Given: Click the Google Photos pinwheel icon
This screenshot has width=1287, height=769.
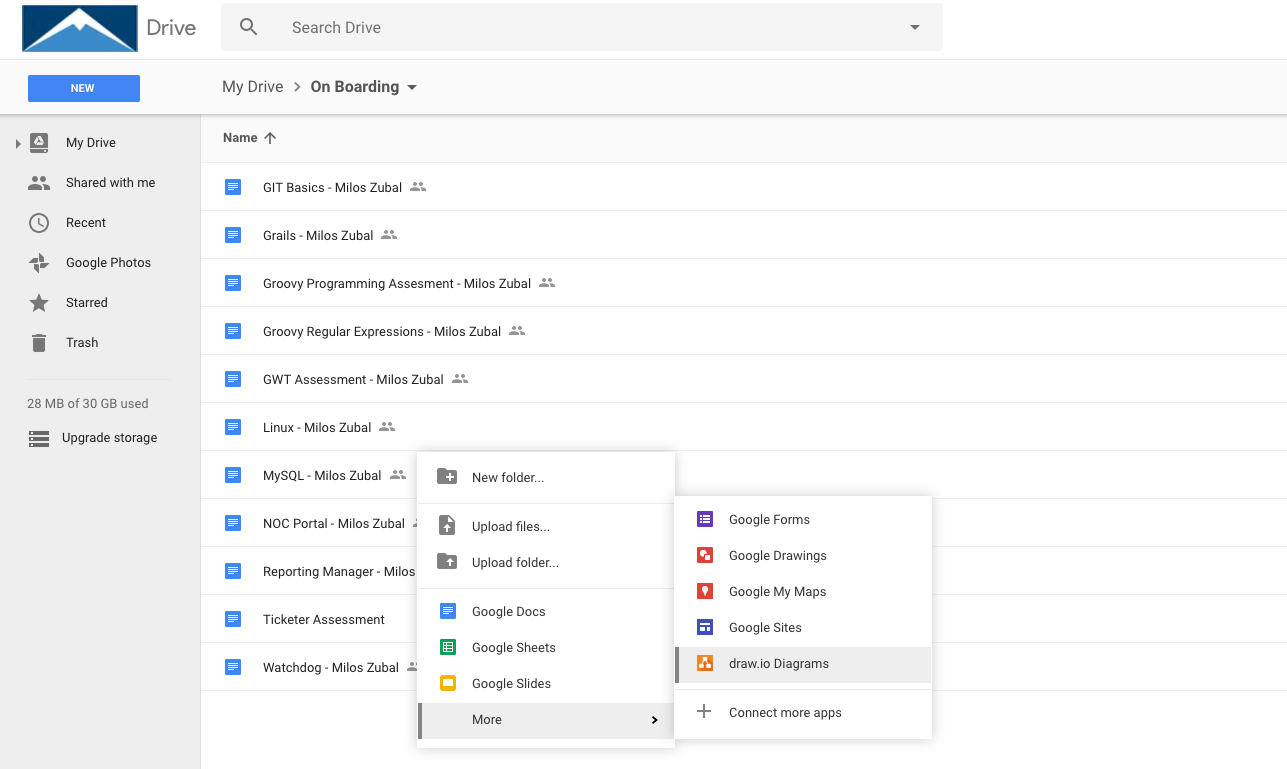Looking at the screenshot, I should coord(39,263).
